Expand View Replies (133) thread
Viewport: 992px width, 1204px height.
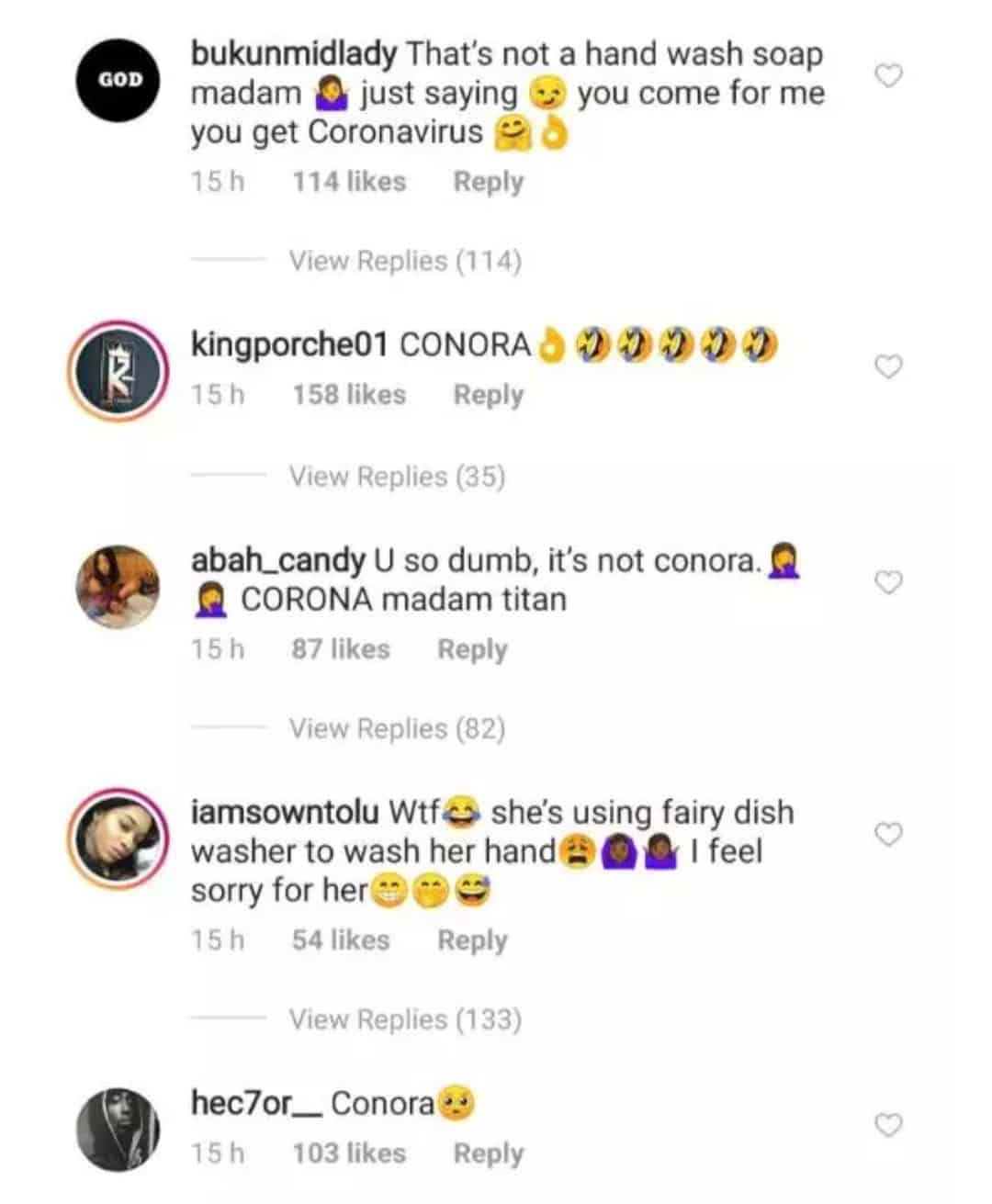point(405,1019)
